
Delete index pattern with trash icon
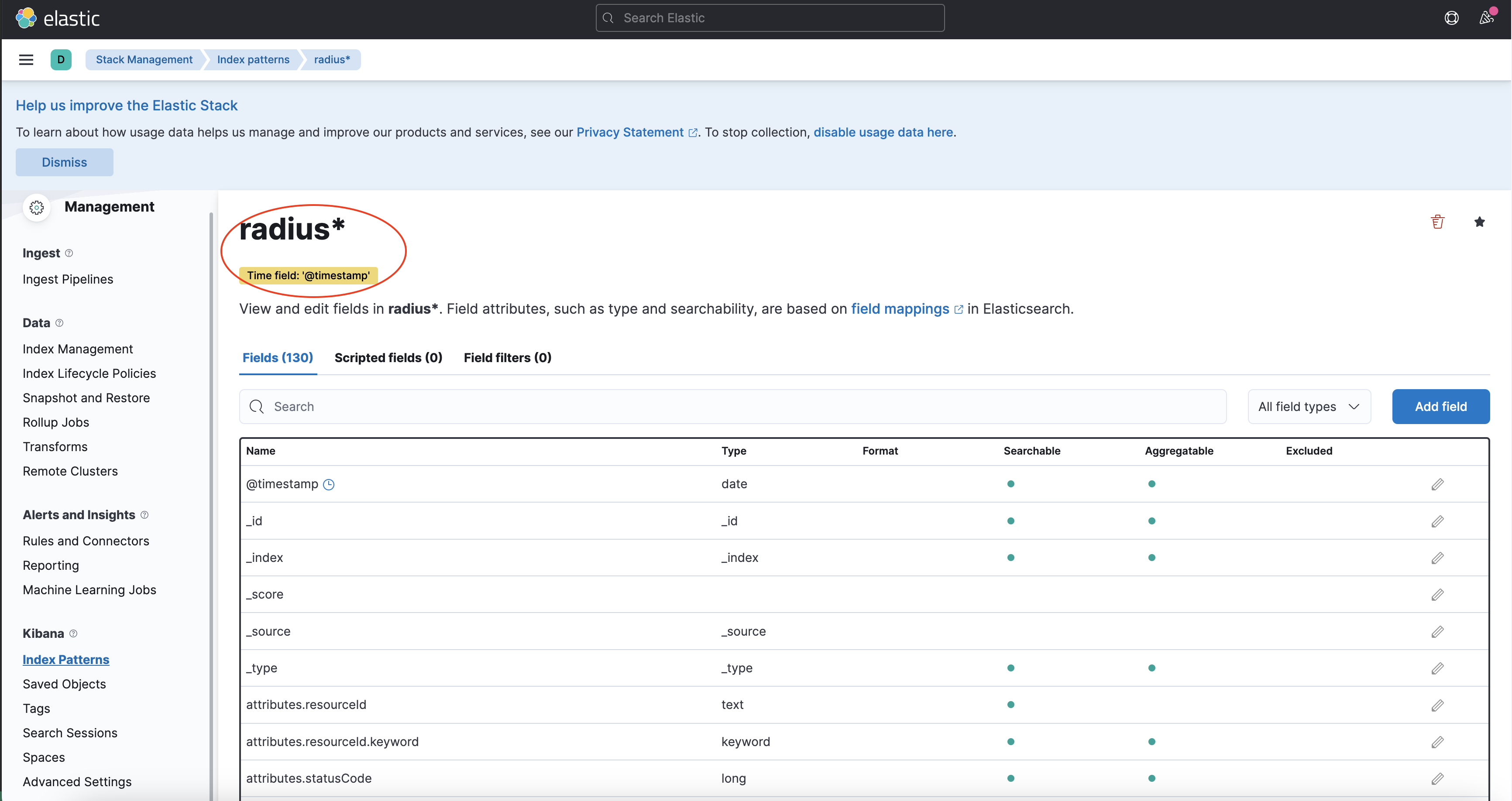[x=1437, y=222]
